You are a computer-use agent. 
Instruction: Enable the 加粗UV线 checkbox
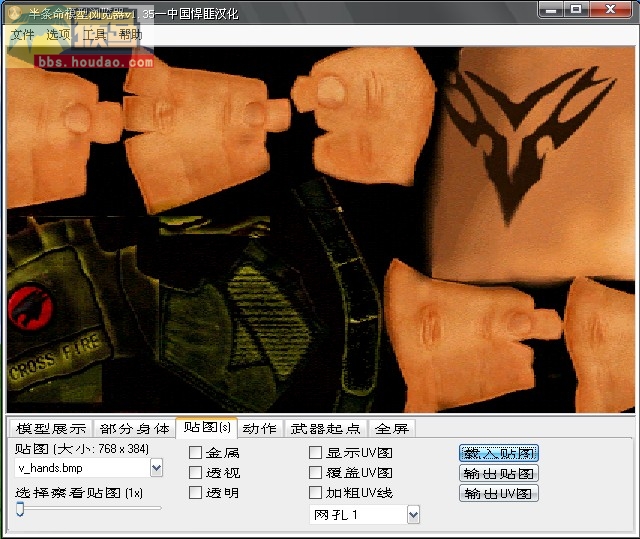pyautogui.click(x=315, y=492)
